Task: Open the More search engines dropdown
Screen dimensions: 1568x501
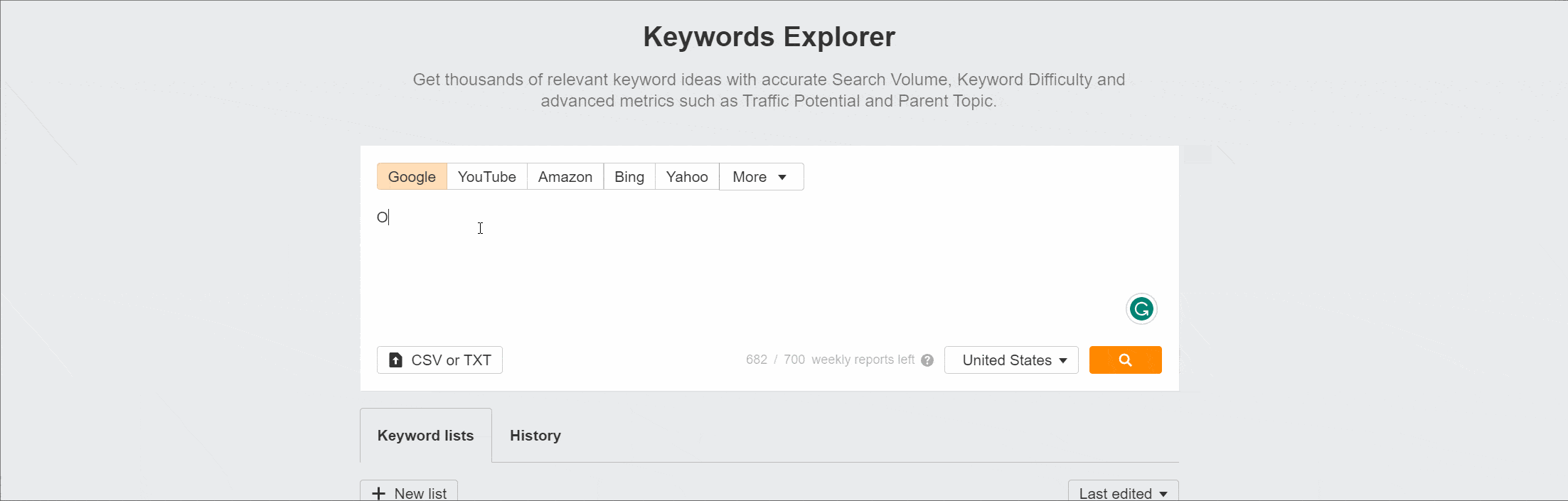Action: tap(762, 177)
